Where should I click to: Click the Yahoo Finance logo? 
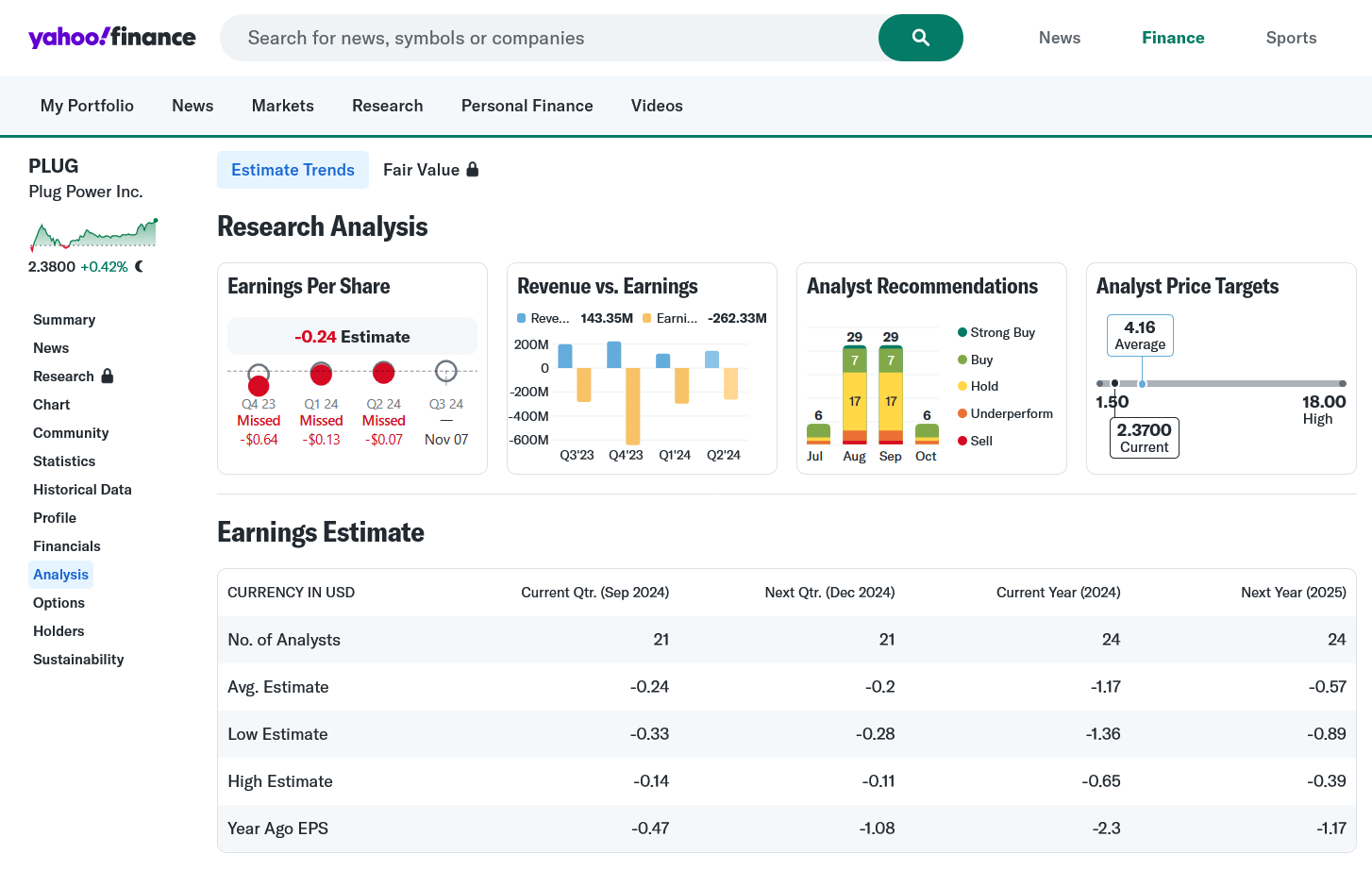point(112,38)
